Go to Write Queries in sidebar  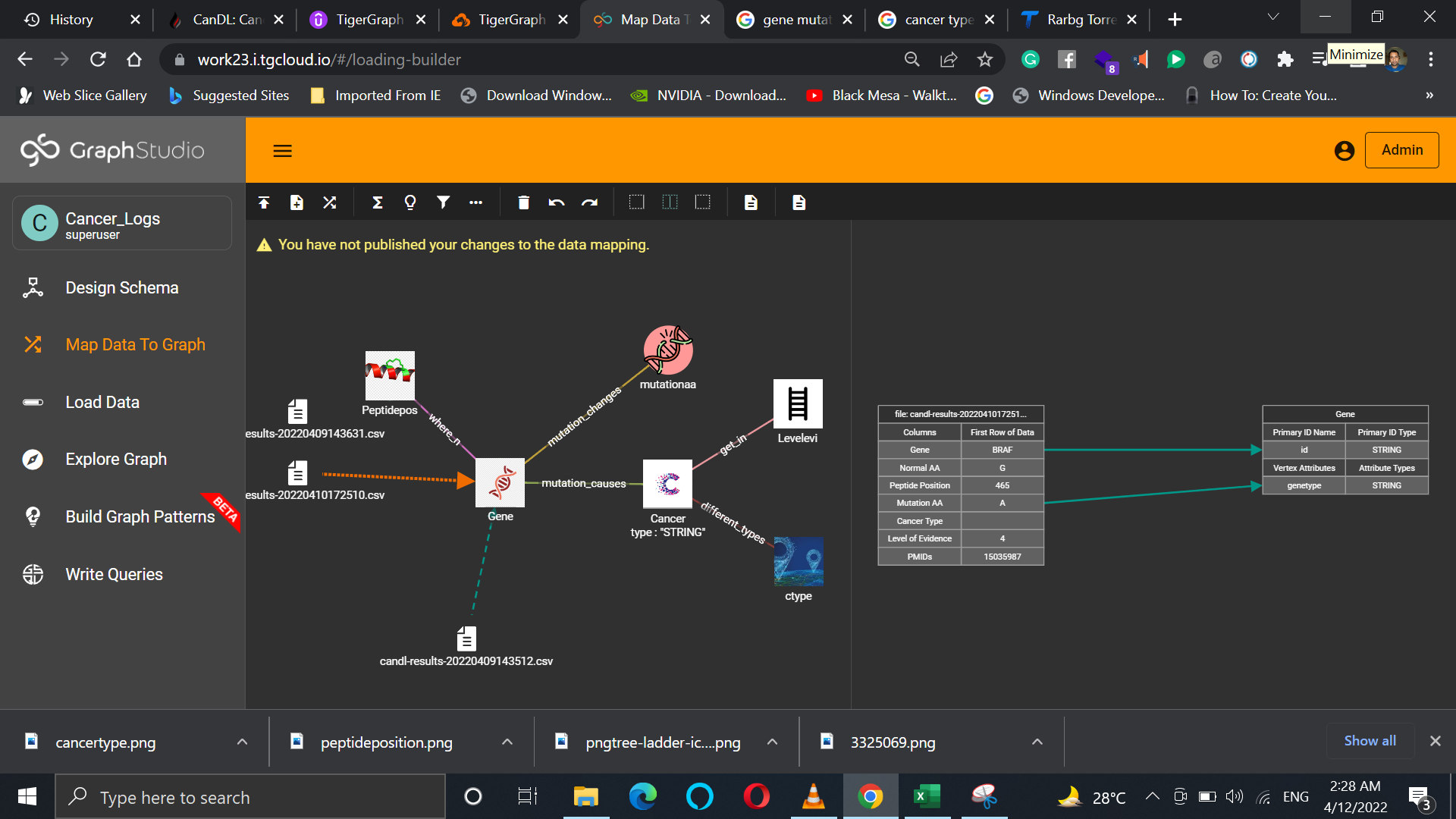pyautogui.click(x=114, y=574)
